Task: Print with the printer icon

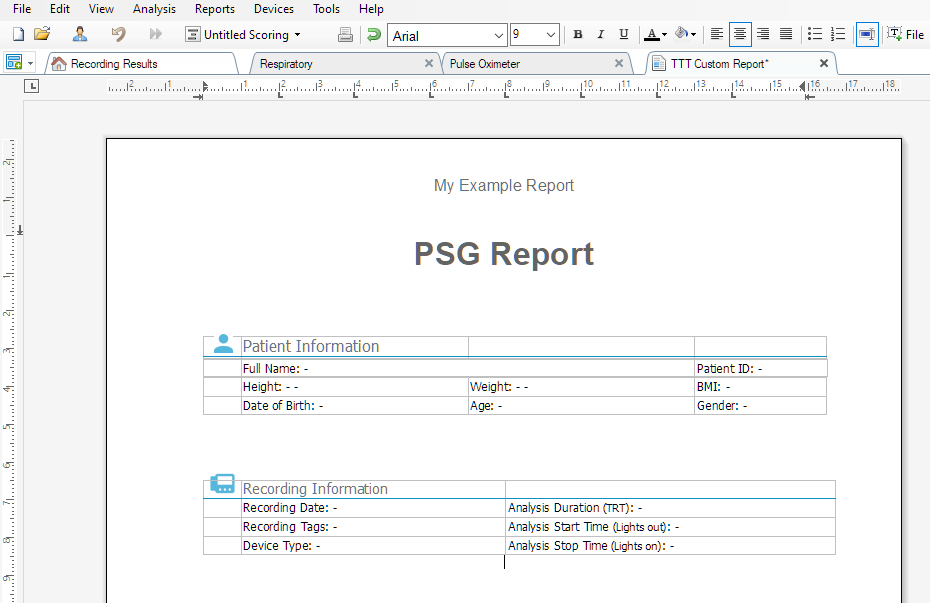Action: click(x=345, y=35)
